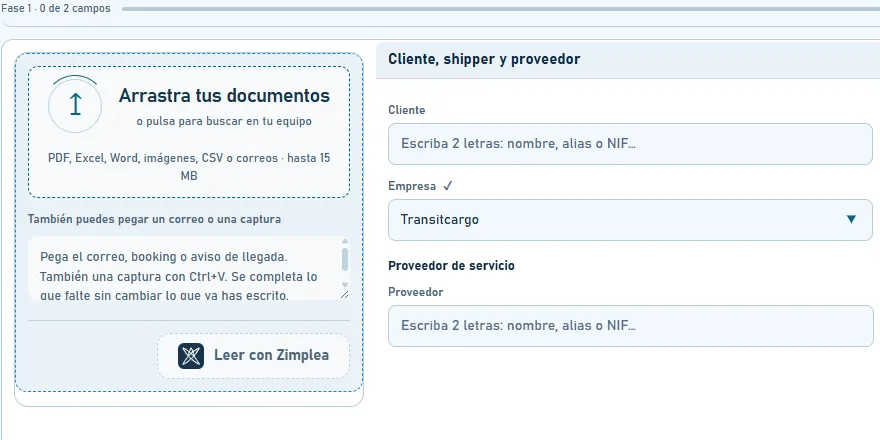The height and width of the screenshot is (440, 880).
Task: Click the Proveedor field label
Action: pyautogui.click(x=415, y=292)
